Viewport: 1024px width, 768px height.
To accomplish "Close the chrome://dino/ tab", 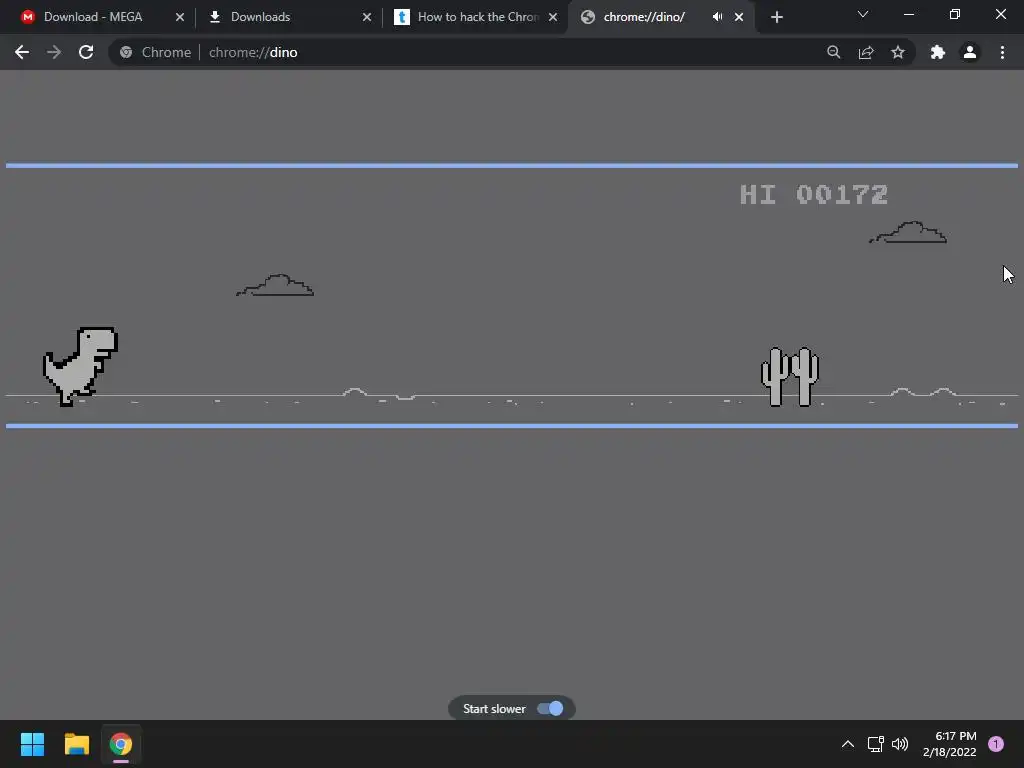I will click(739, 17).
